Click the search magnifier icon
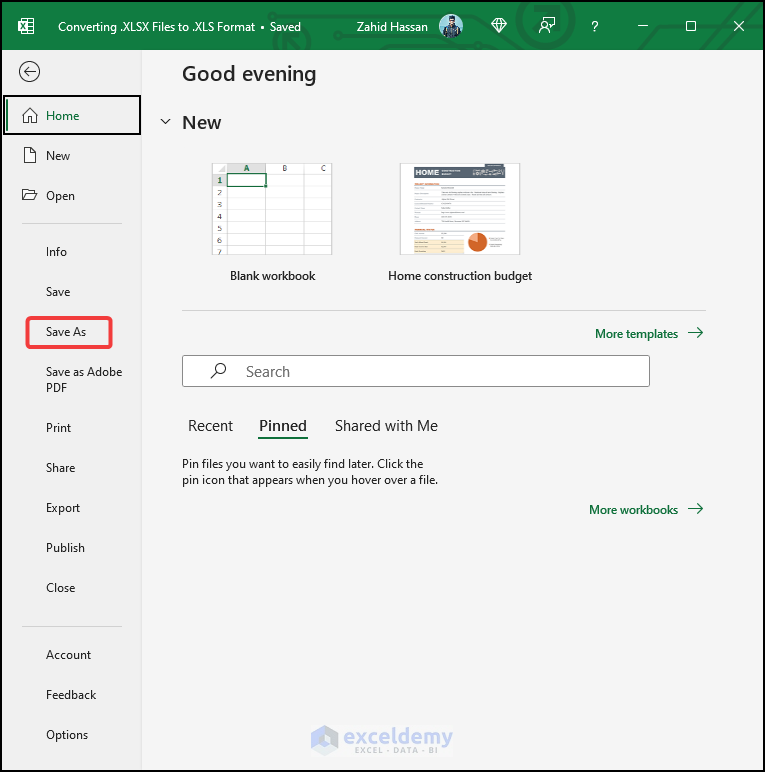 click(x=218, y=371)
